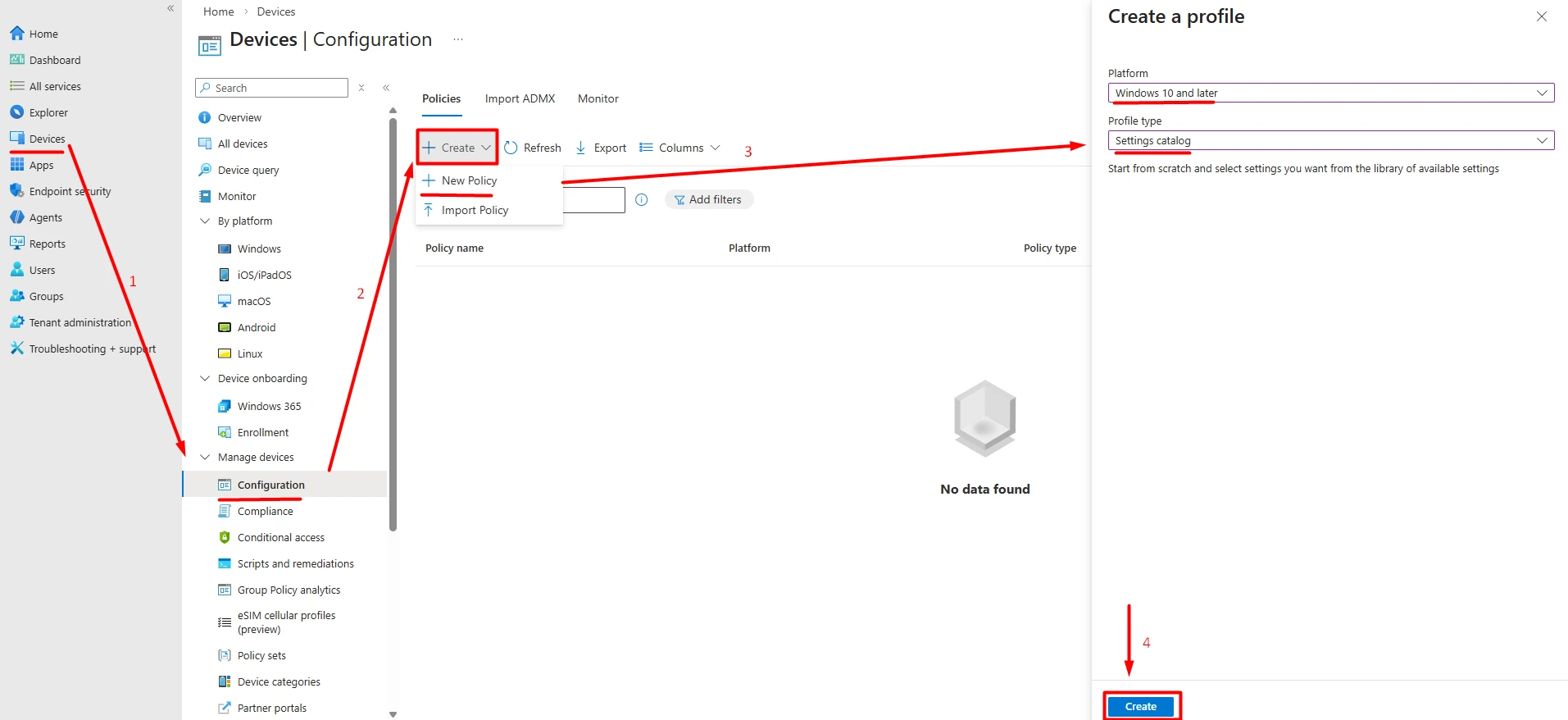This screenshot has height=720, width=1568.
Task: Open the Profile type Settings catalog dropdown
Action: [1331, 140]
